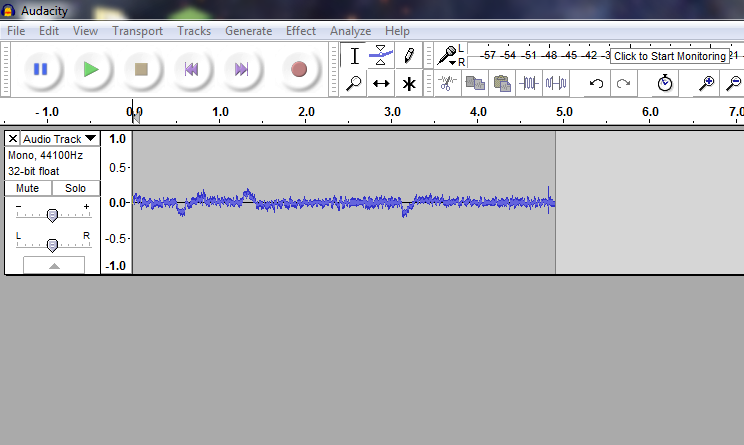Click the '32-bit float' track info text
Viewport: 744px width, 445px height.
(x=34, y=171)
